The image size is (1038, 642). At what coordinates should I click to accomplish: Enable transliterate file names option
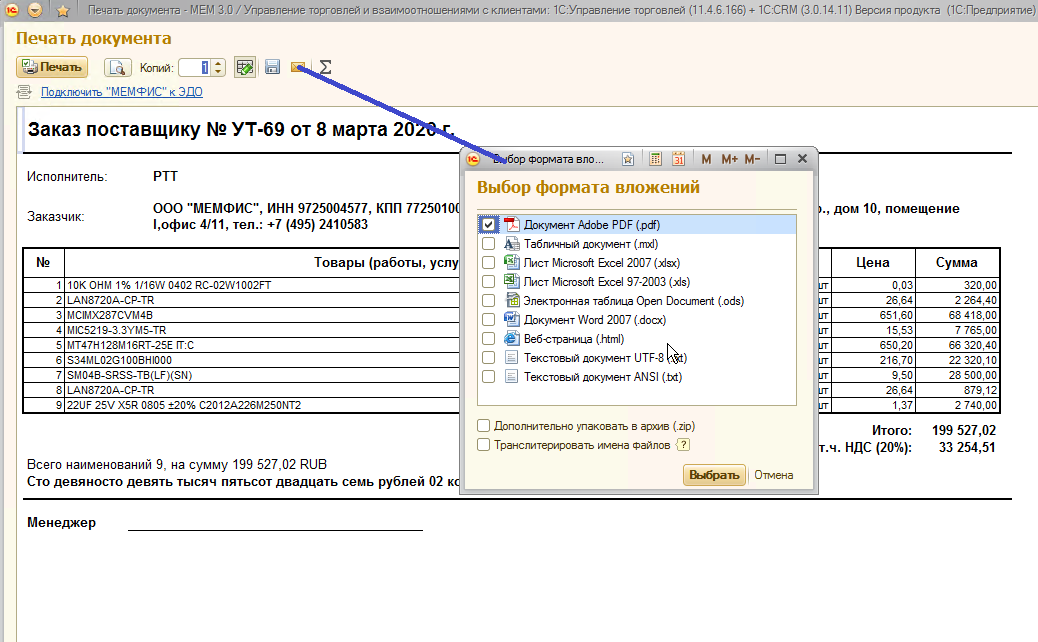coord(484,446)
